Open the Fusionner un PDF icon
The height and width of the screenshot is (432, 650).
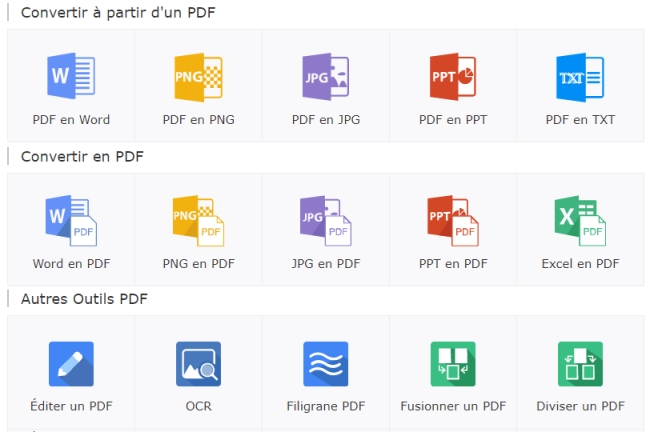[x=453, y=364]
